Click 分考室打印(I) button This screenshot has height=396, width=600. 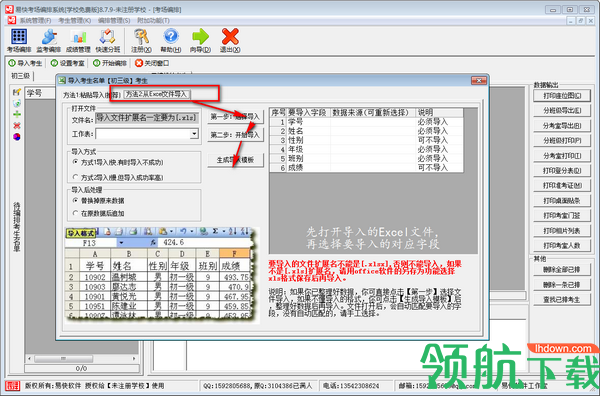coord(562,155)
